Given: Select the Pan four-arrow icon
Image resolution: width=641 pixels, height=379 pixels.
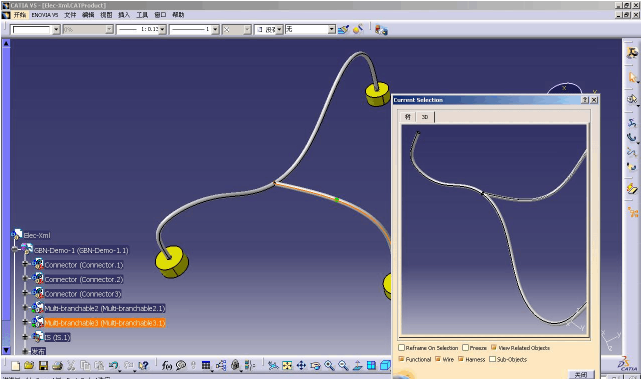Looking at the screenshot, I should pyautogui.click(x=301, y=366).
